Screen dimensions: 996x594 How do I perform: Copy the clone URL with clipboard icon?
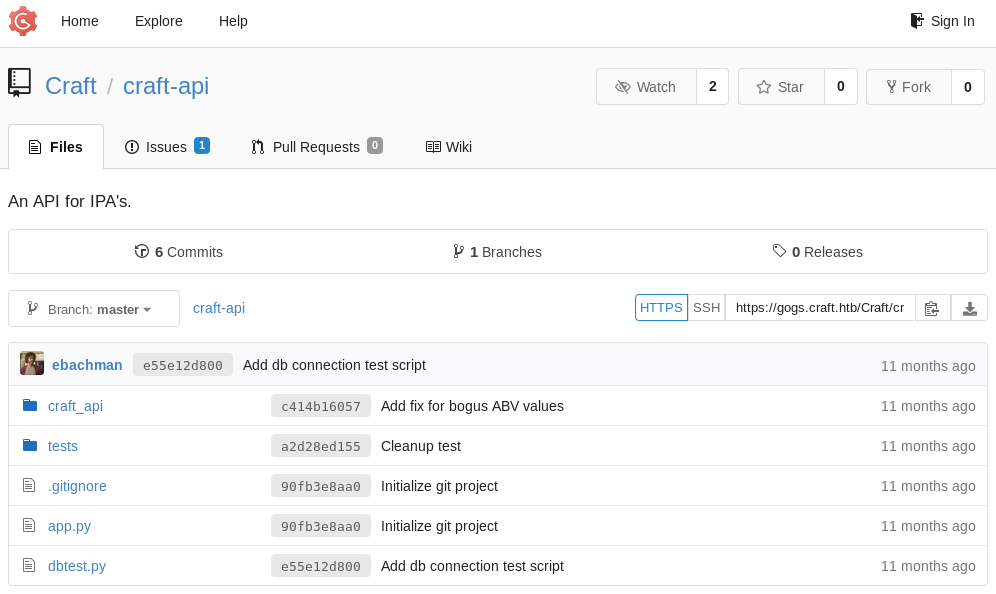(x=932, y=307)
